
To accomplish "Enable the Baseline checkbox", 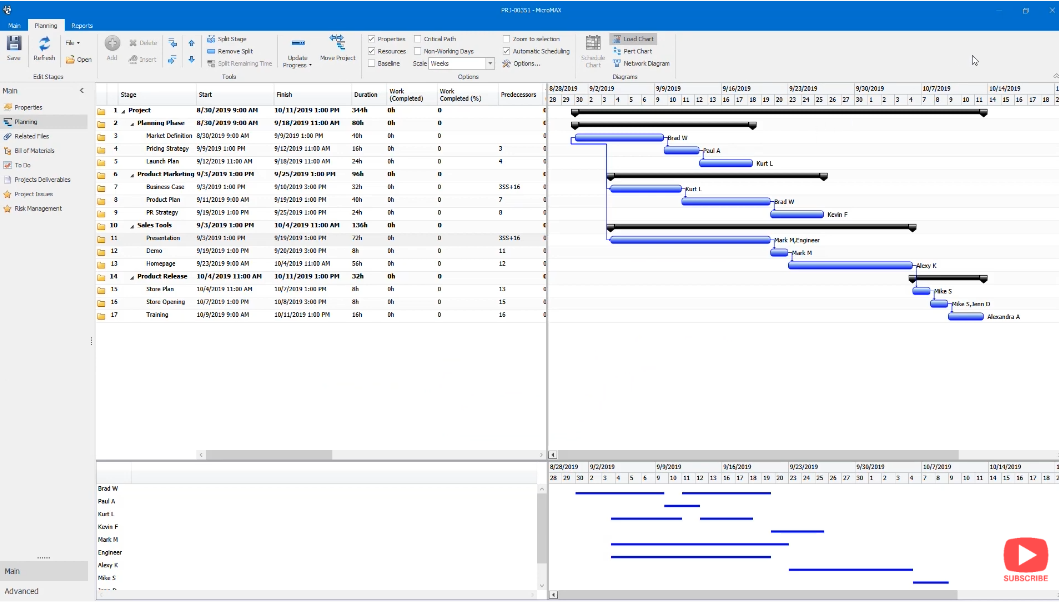I will [x=373, y=64].
